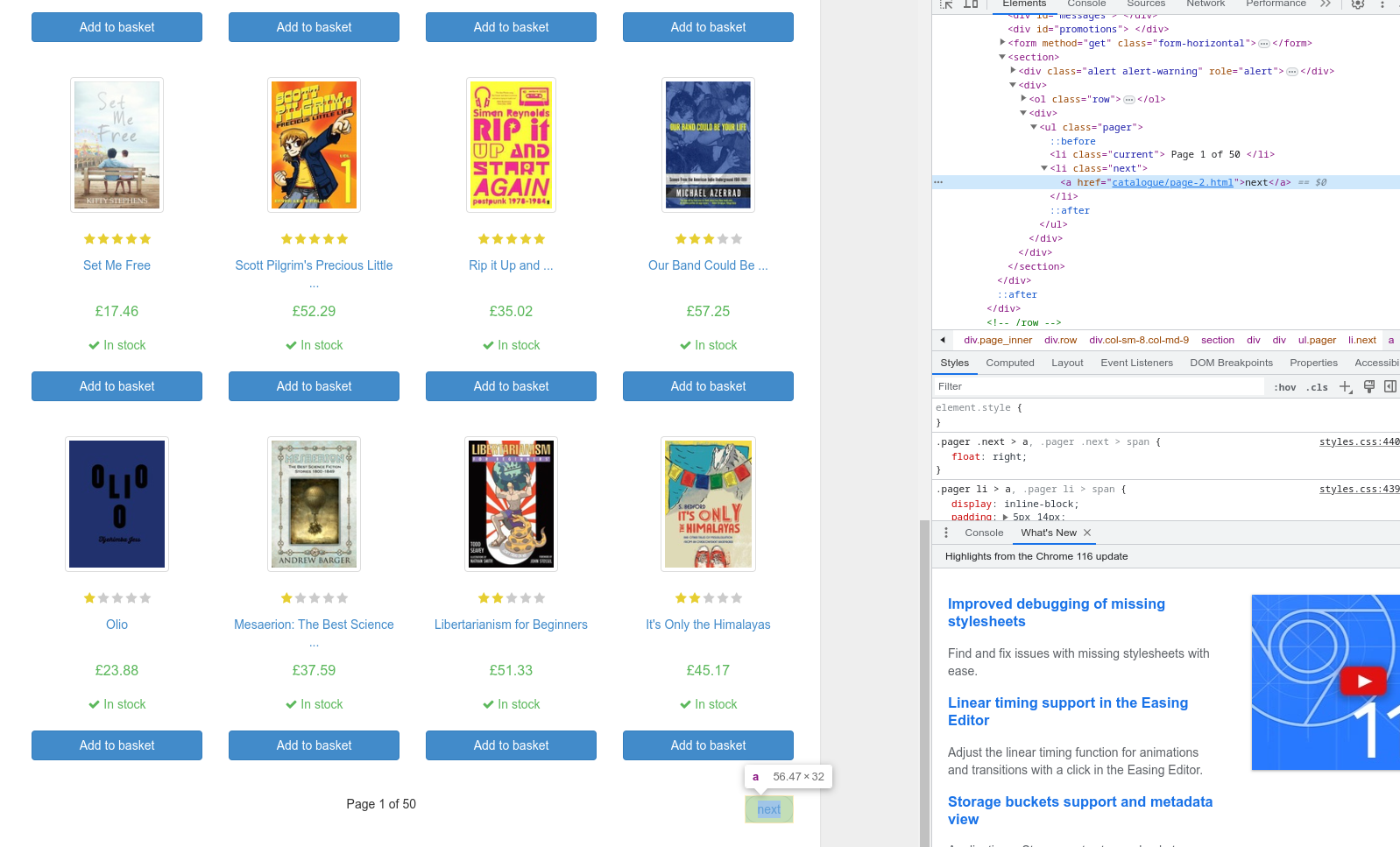Open the DevTools three-dot customize menu

[x=1382, y=4]
